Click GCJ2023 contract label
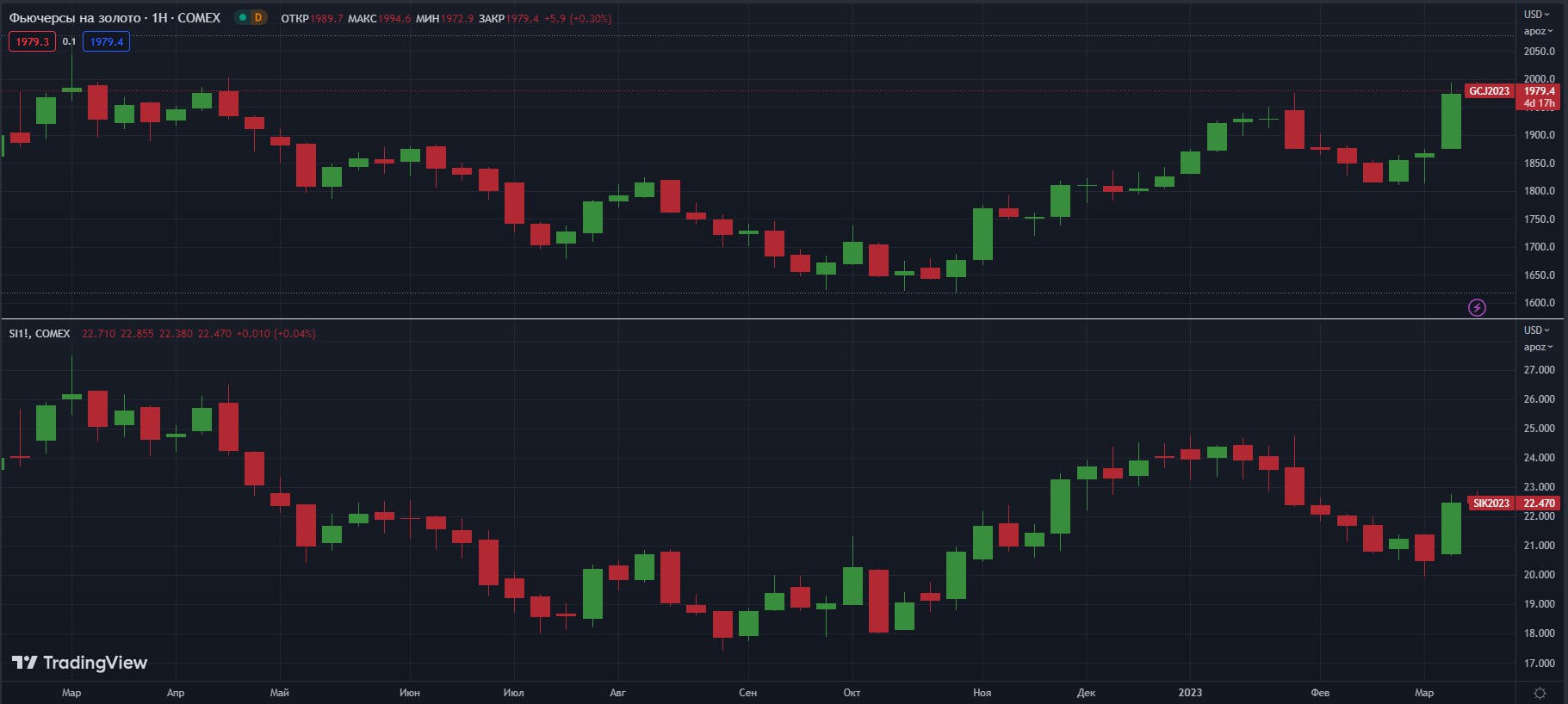Image resolution: width=1568 pixels, height=704 pixels. 1489,90
